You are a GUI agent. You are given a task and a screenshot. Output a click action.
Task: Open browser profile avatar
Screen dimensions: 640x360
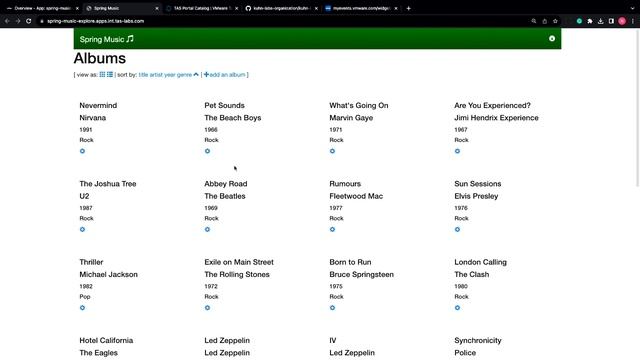[622, 21]
